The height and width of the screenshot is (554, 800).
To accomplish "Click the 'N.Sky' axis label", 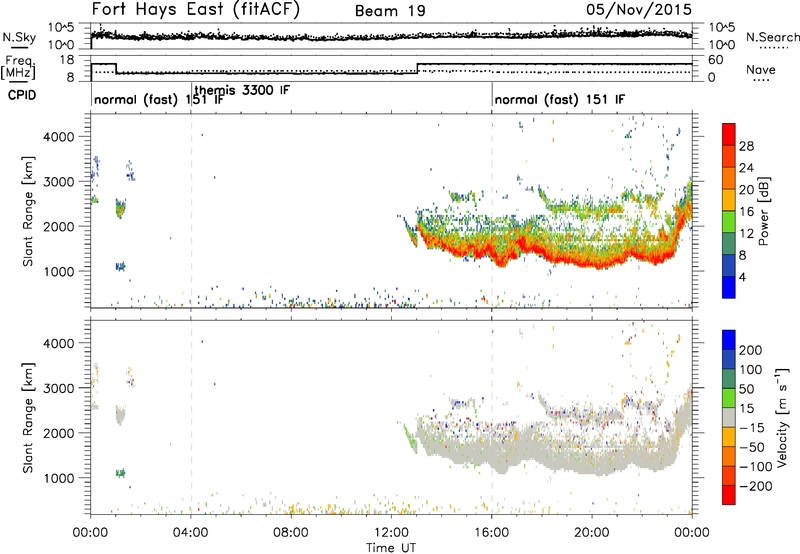I will point(19,37).
